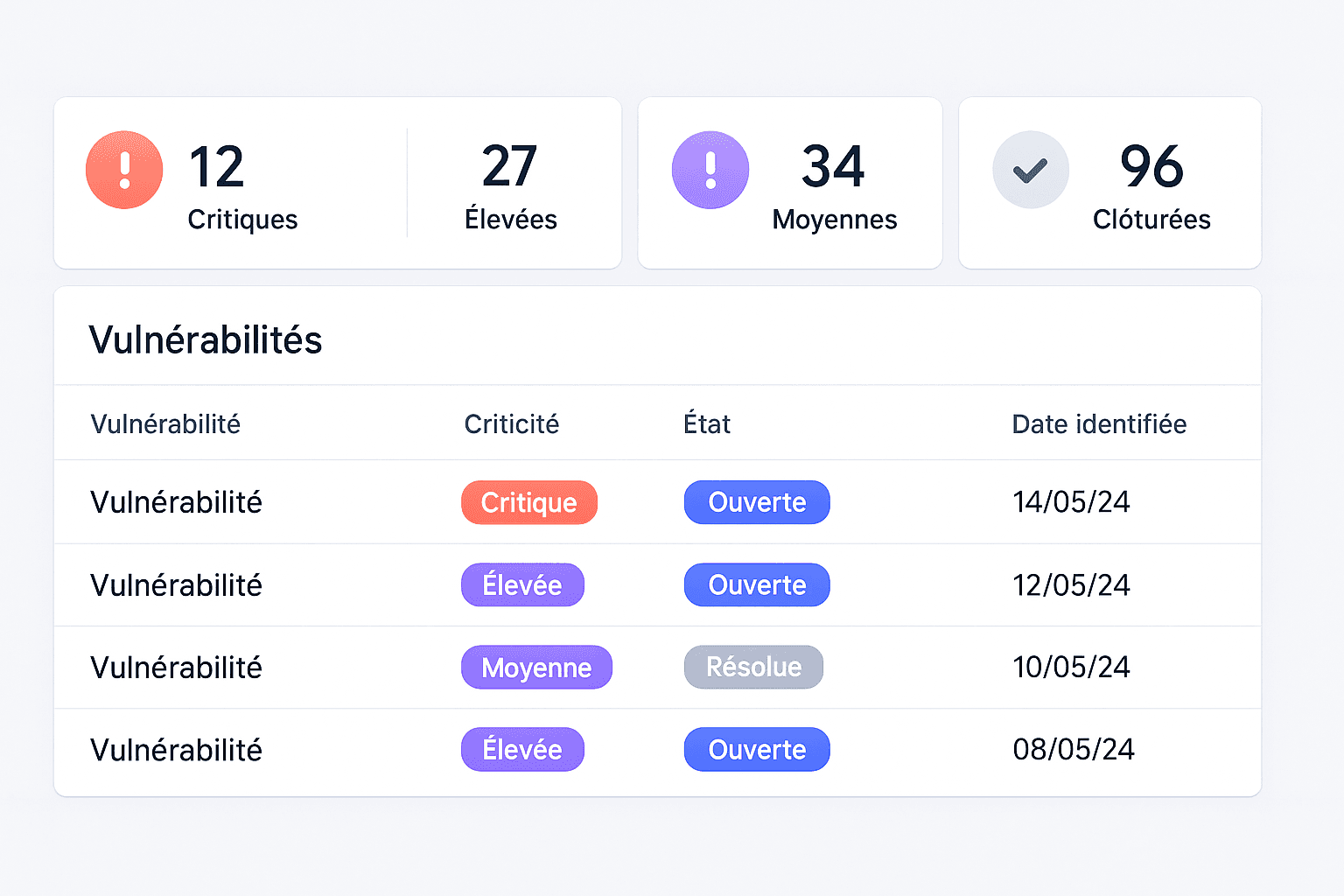Select the first Élevée severity badge
Viewport: 1344px width, 896px height.
tap(522, 584)
